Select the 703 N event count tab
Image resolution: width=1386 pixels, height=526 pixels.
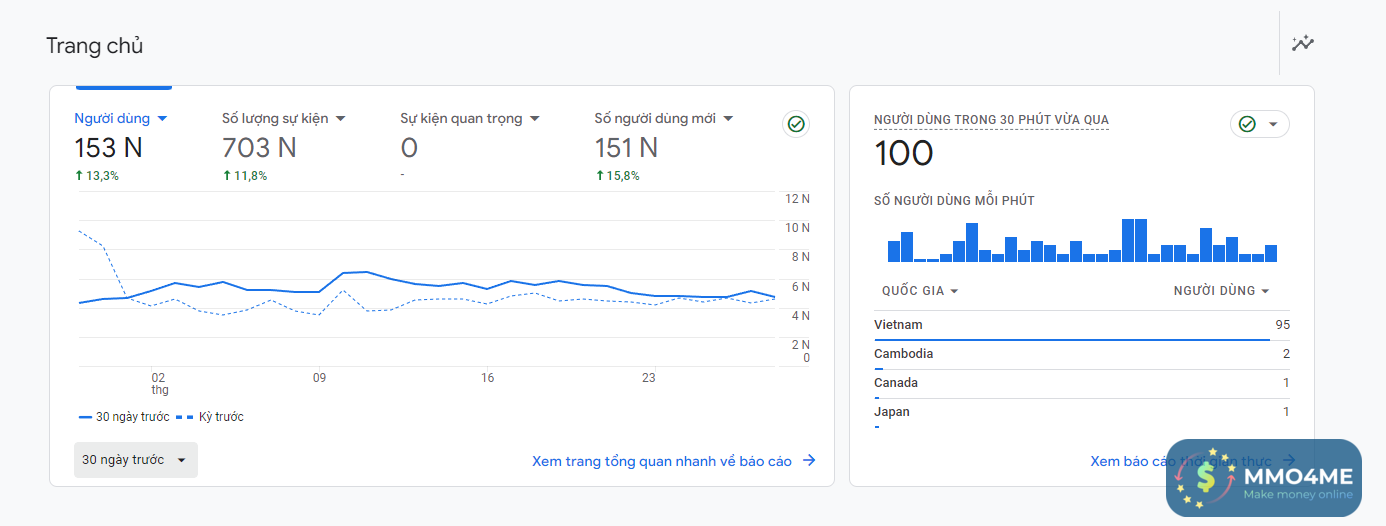[x=259, y=148]
